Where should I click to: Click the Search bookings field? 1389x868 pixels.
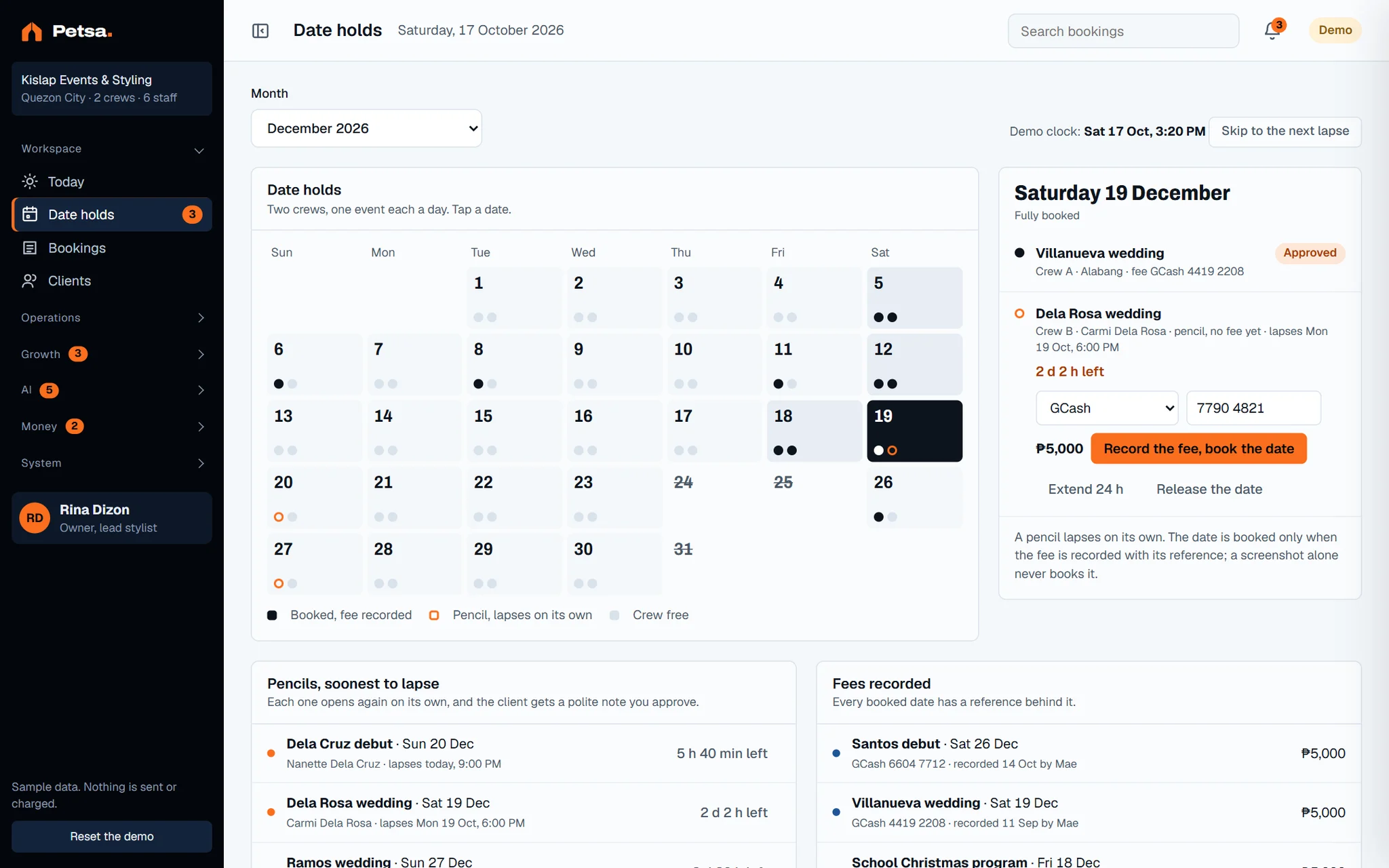1123,31
